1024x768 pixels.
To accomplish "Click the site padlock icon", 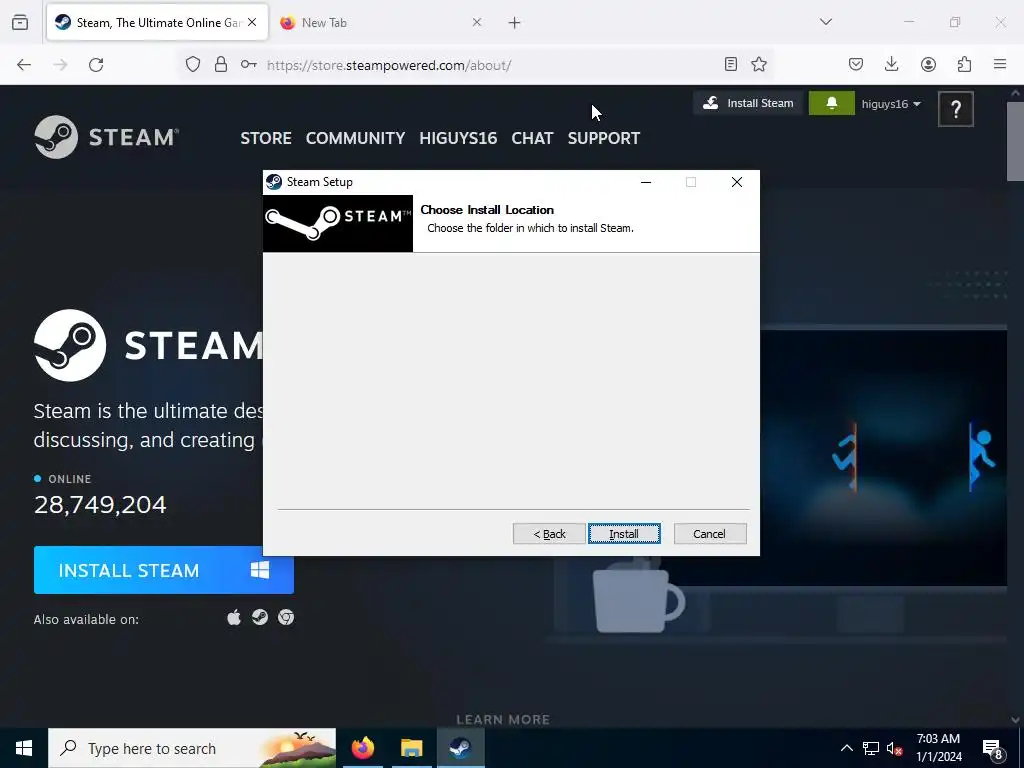I will click(x=221, y=64).
